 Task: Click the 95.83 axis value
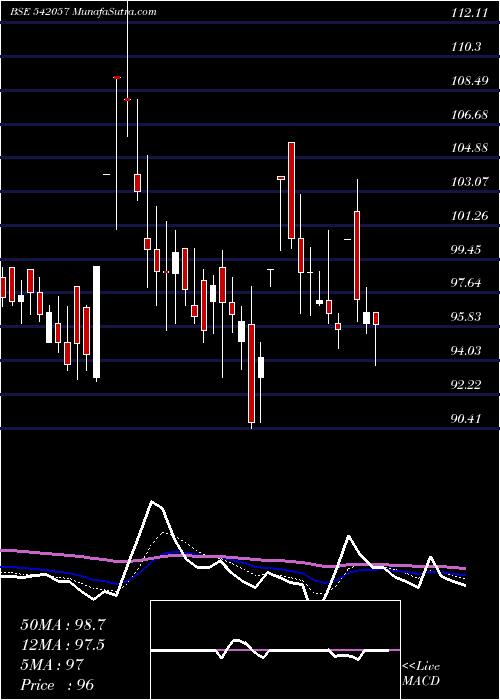[x=467, y=317]
